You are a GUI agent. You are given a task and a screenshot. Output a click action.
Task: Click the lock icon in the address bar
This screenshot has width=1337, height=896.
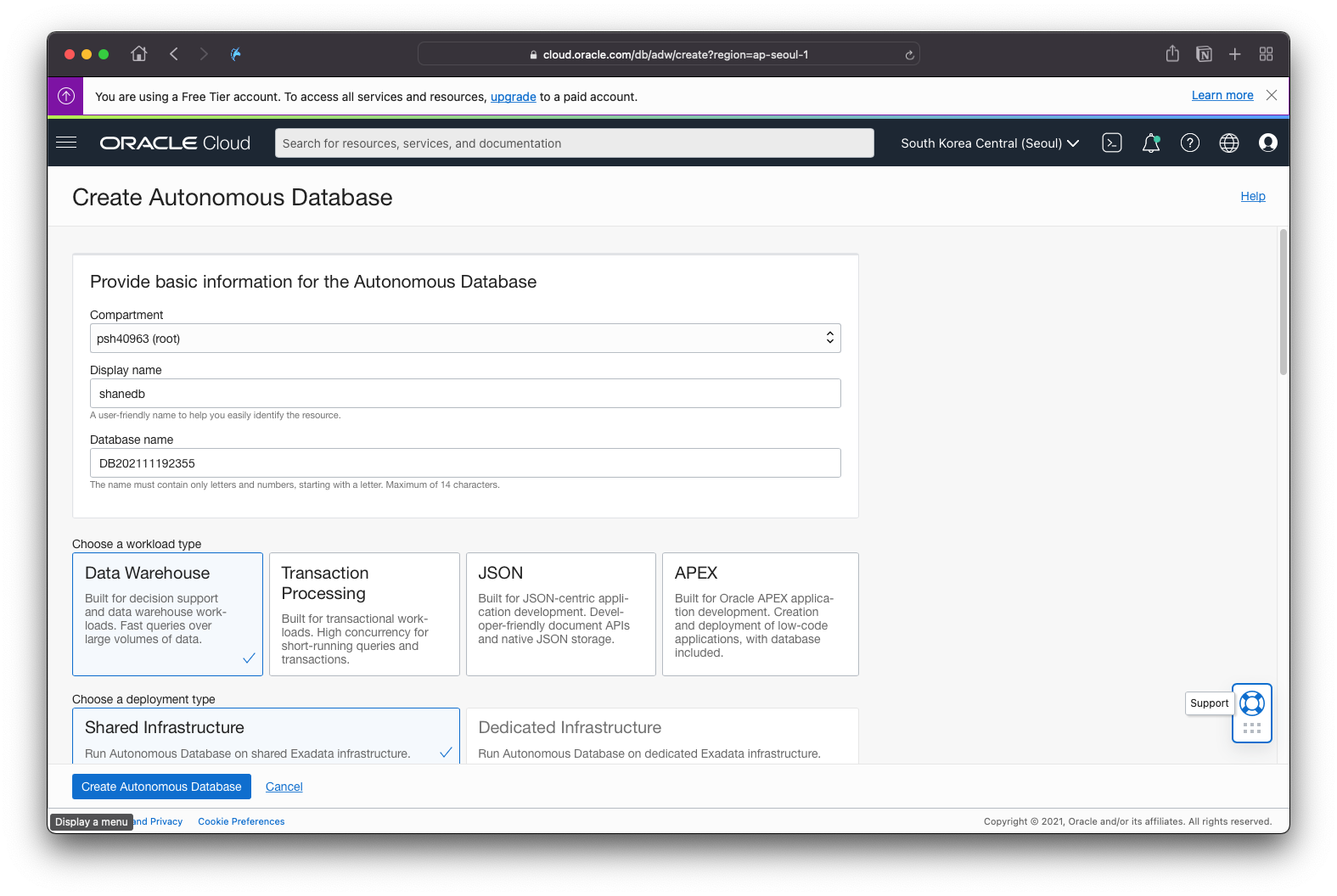coord(533,55)
